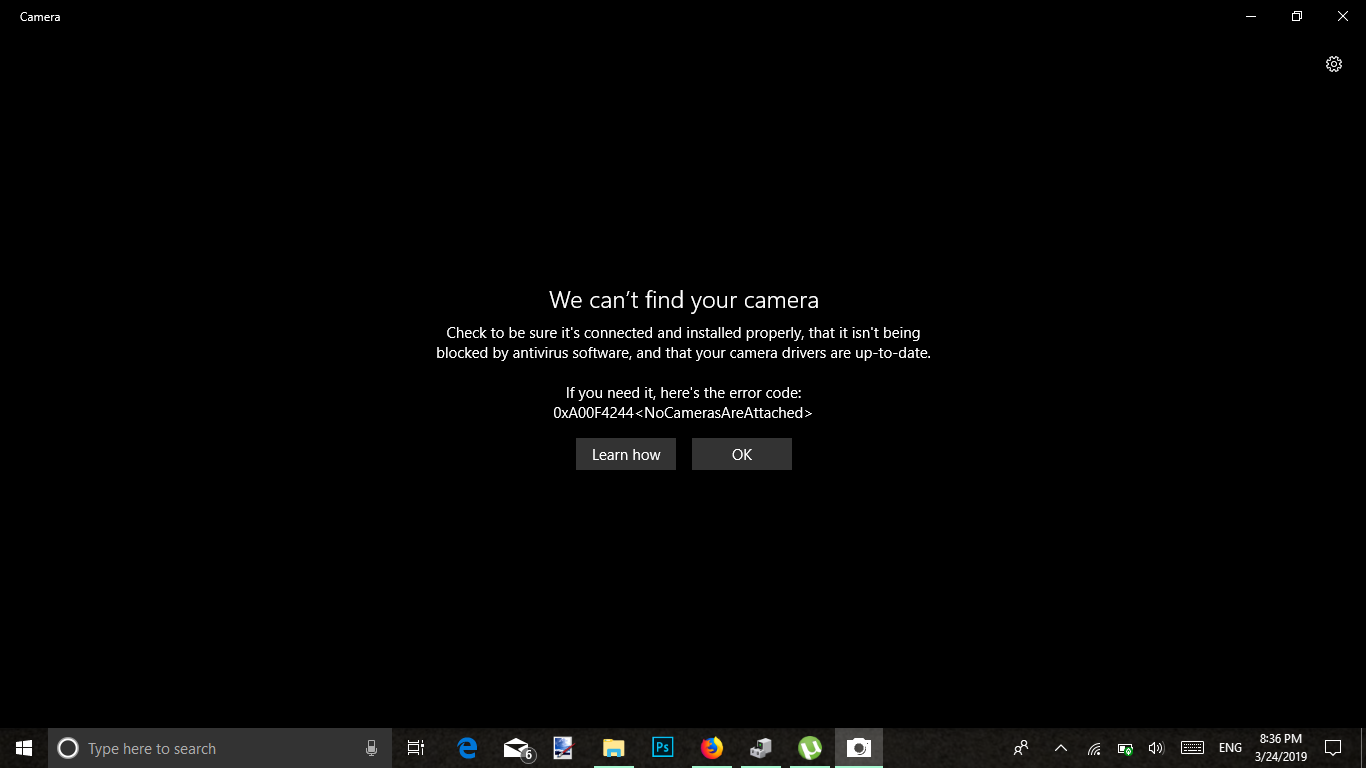This screenshot has width=1366, height=768.
Task: Open the ENG language switcher
Action: [1229, 747]
